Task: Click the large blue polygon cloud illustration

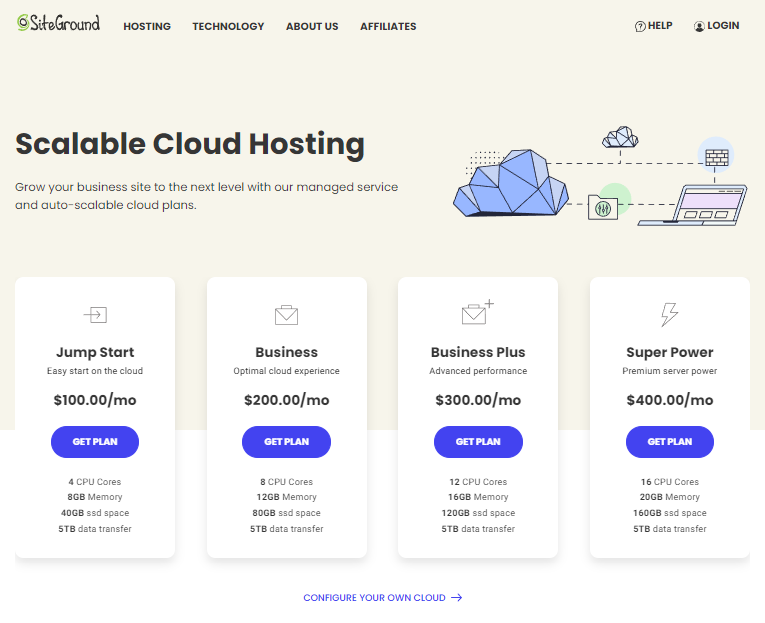Action: [511, 183]
